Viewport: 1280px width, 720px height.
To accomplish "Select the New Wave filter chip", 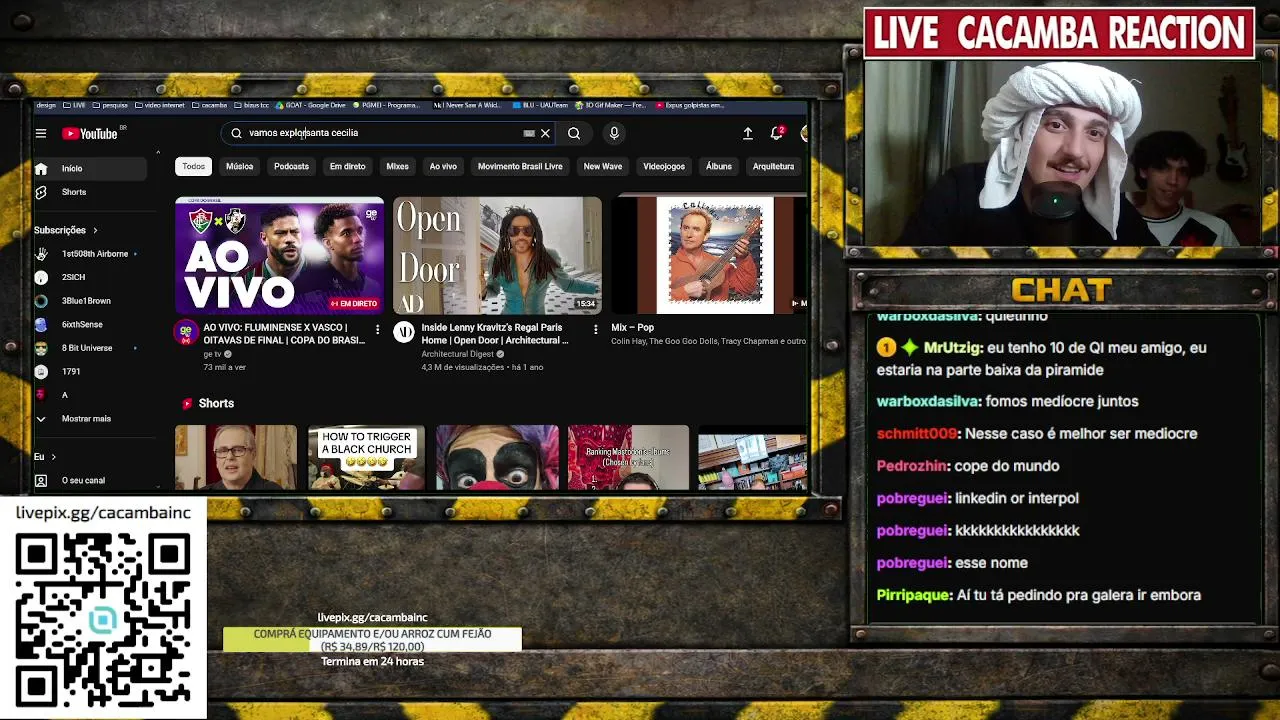I will [603, 166].
